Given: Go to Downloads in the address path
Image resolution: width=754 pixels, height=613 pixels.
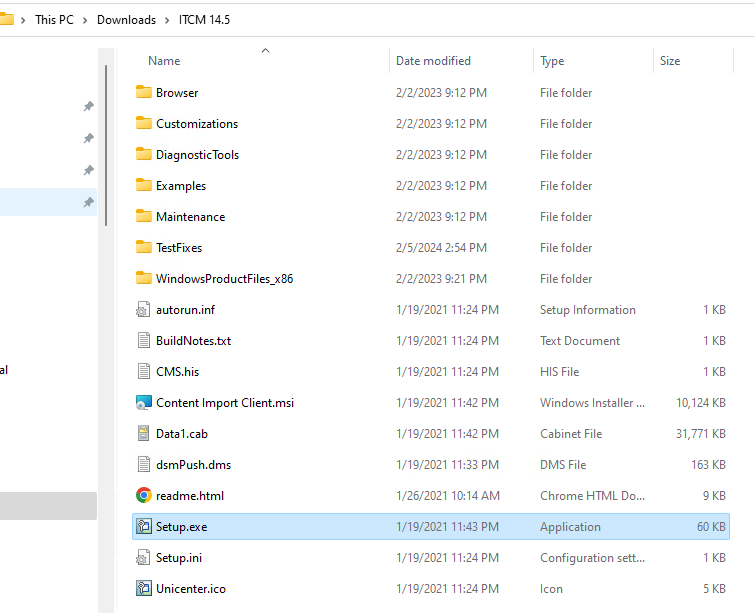Looking at the screenshot, I should [126, 20].
